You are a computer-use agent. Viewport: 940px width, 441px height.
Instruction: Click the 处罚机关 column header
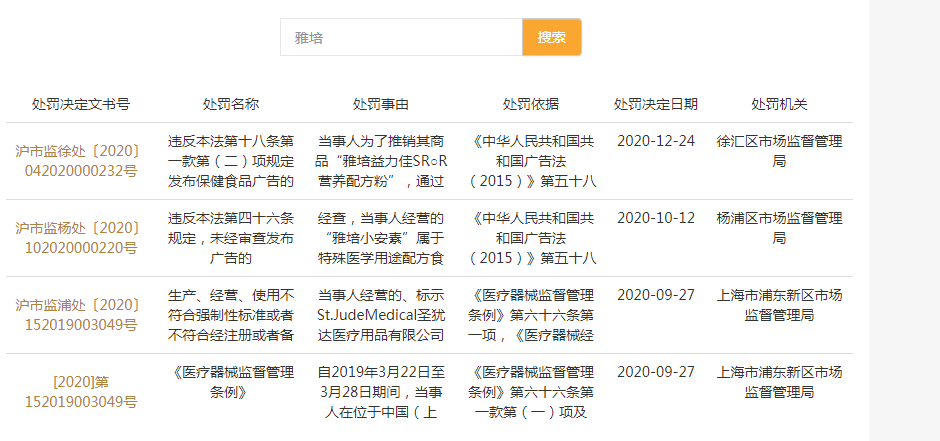coord(779,104)
